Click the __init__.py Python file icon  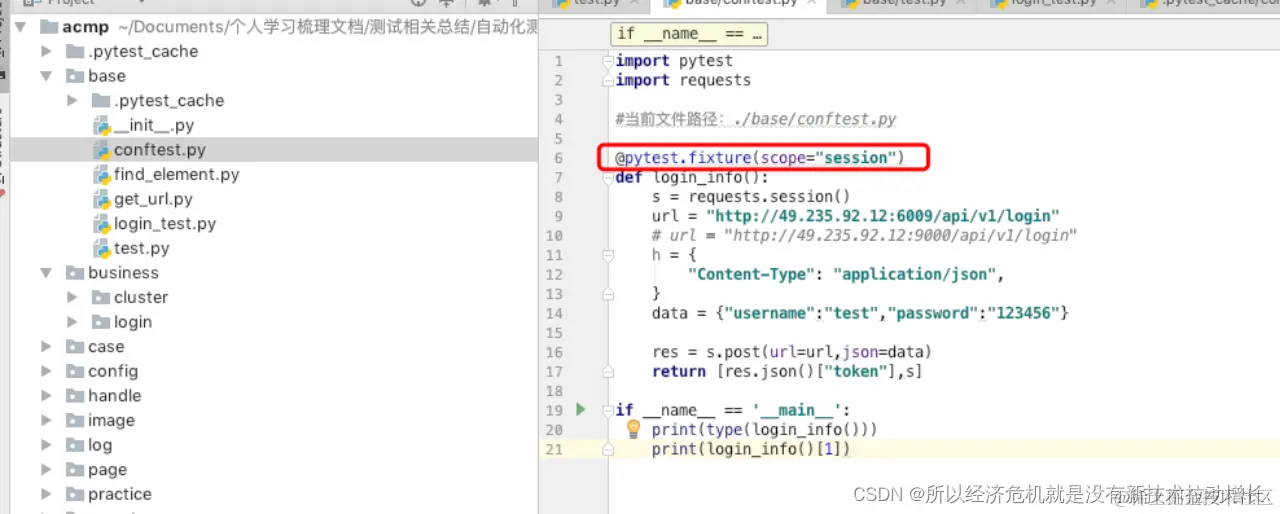(101, 125)
